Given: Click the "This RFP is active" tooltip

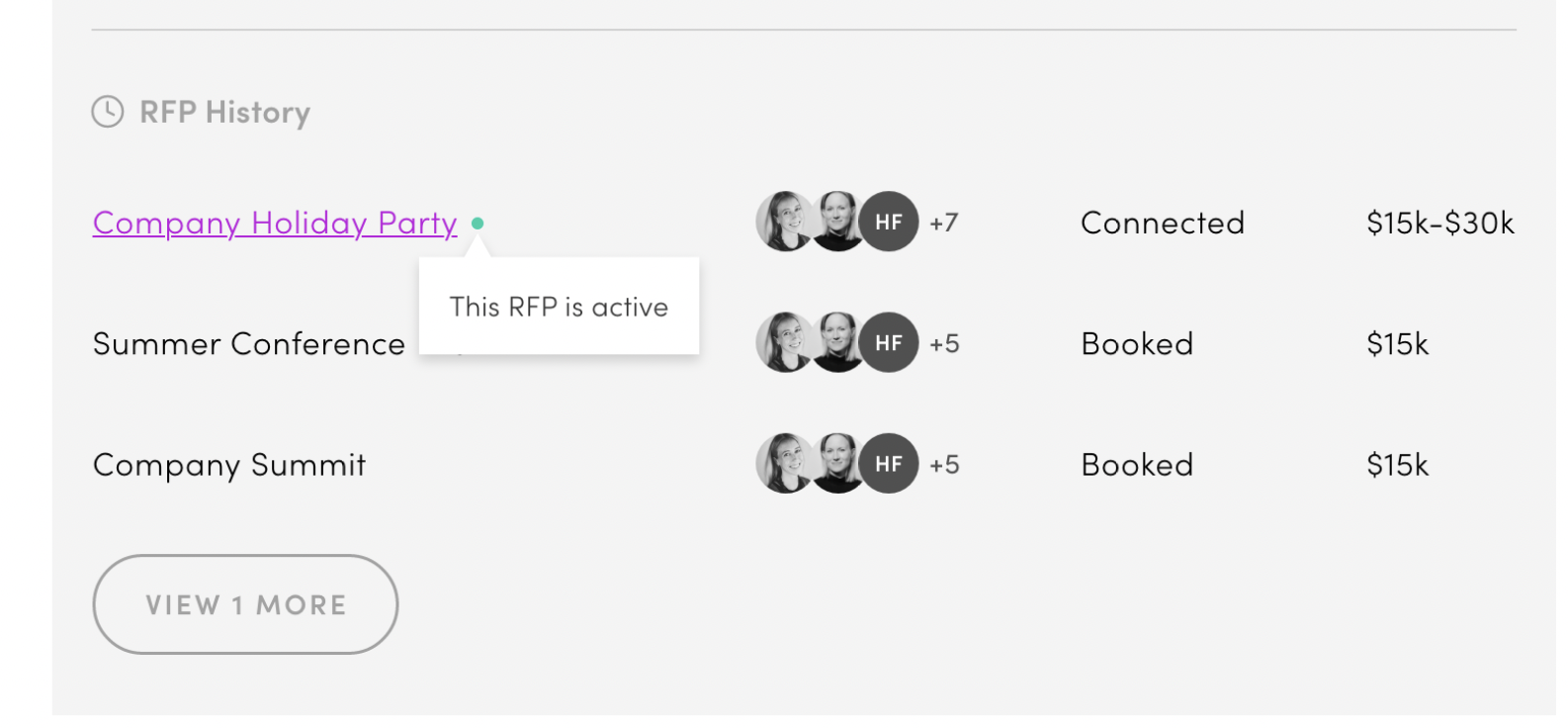Looking at the screenshot, I should (559, 308).
